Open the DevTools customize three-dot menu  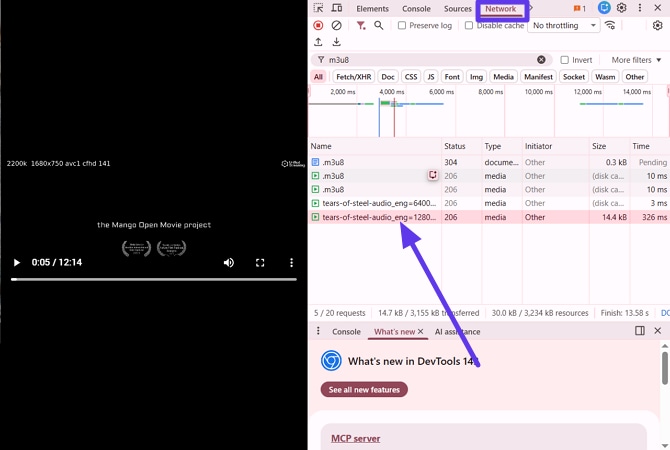(640, 8)
